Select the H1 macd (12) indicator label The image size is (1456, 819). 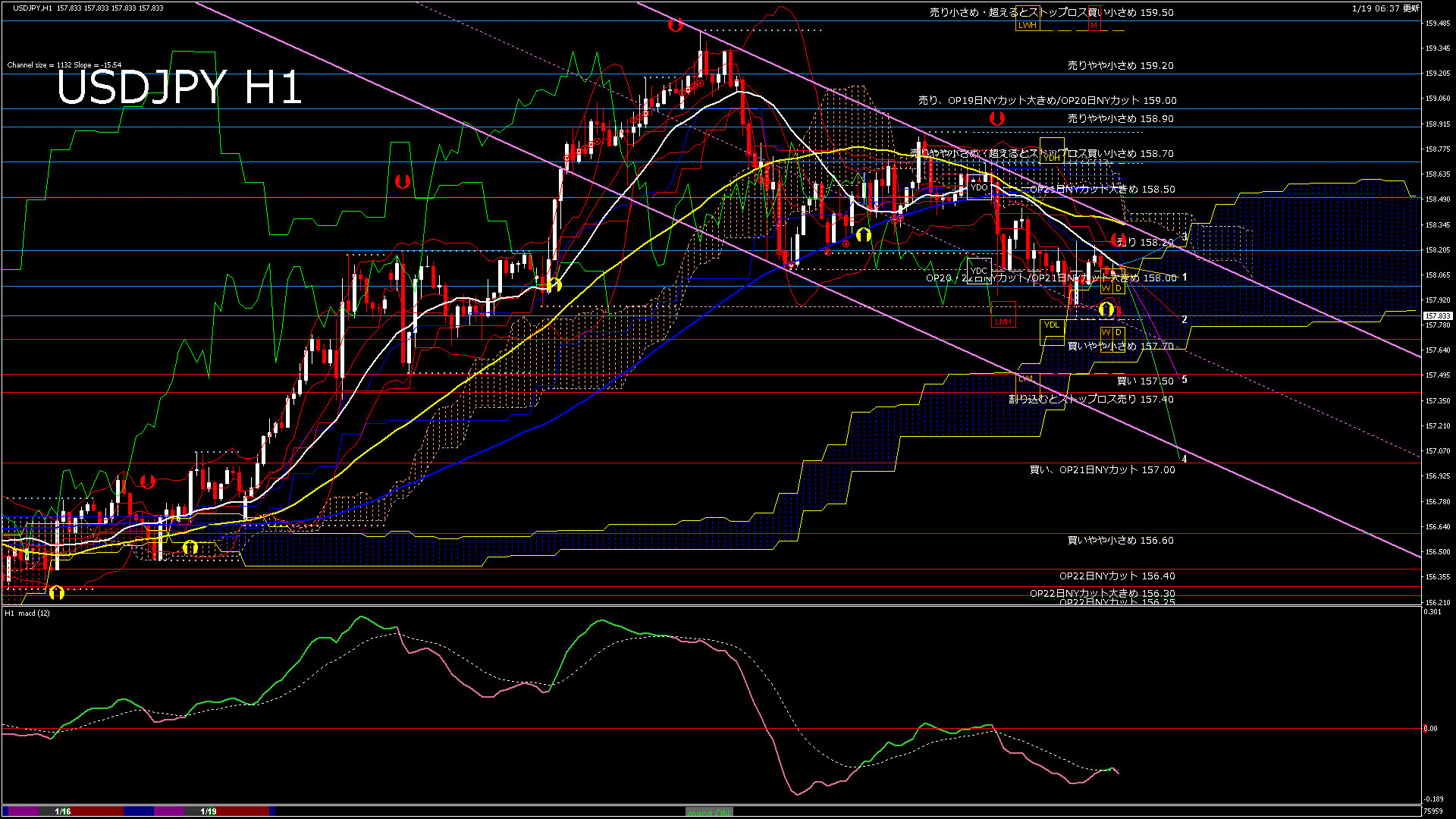(27, 613)
